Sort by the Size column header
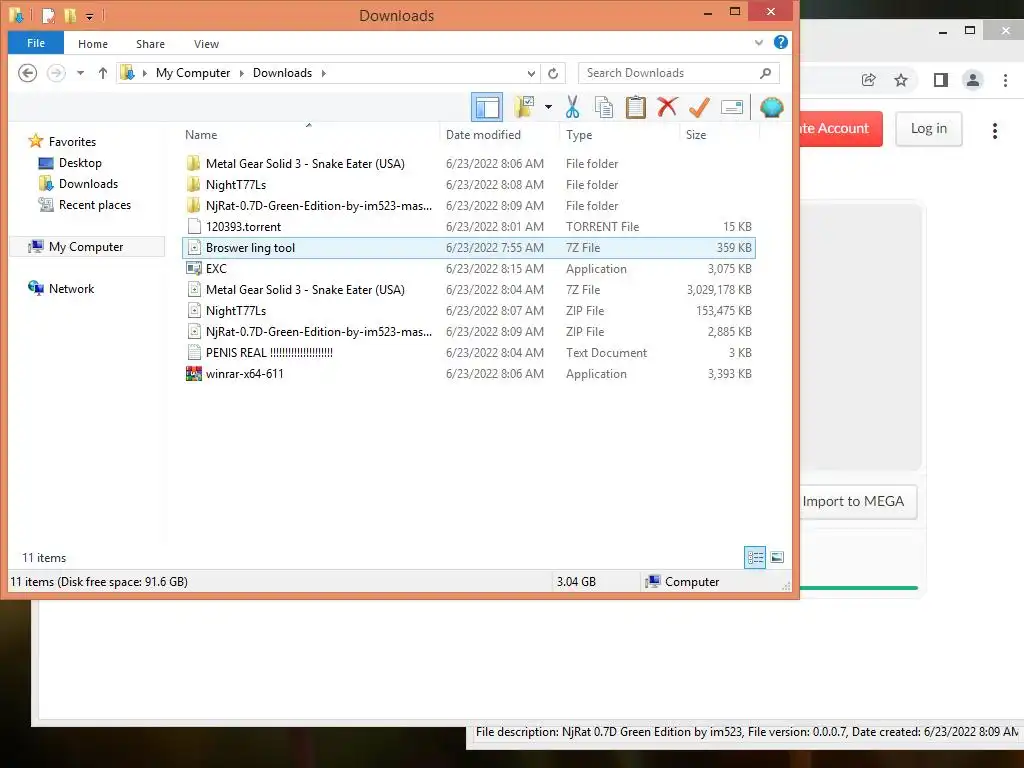The width and height of the screenshot is (1024, 768). (719, 135)
